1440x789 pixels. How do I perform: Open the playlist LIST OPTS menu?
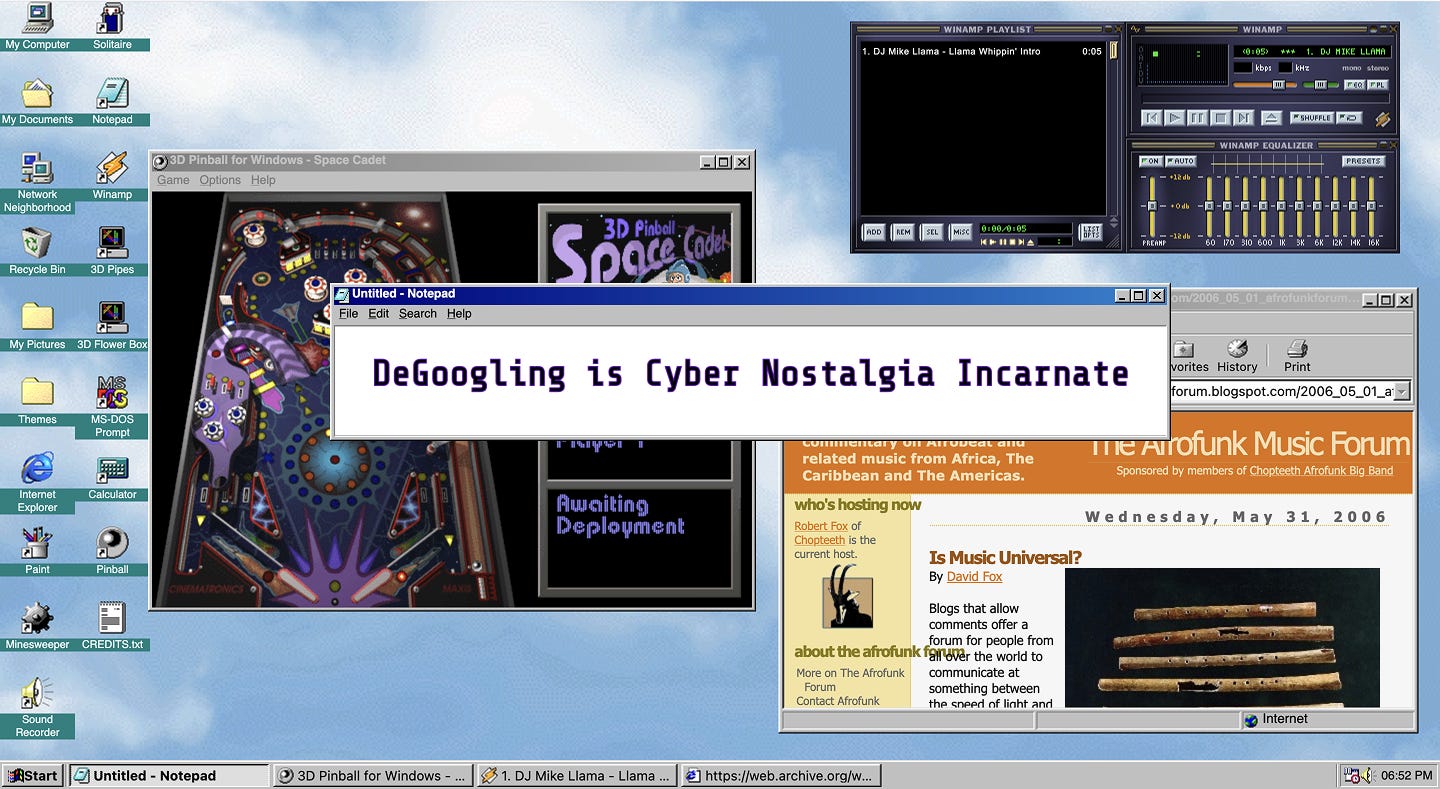click(x=1090, y=232)
